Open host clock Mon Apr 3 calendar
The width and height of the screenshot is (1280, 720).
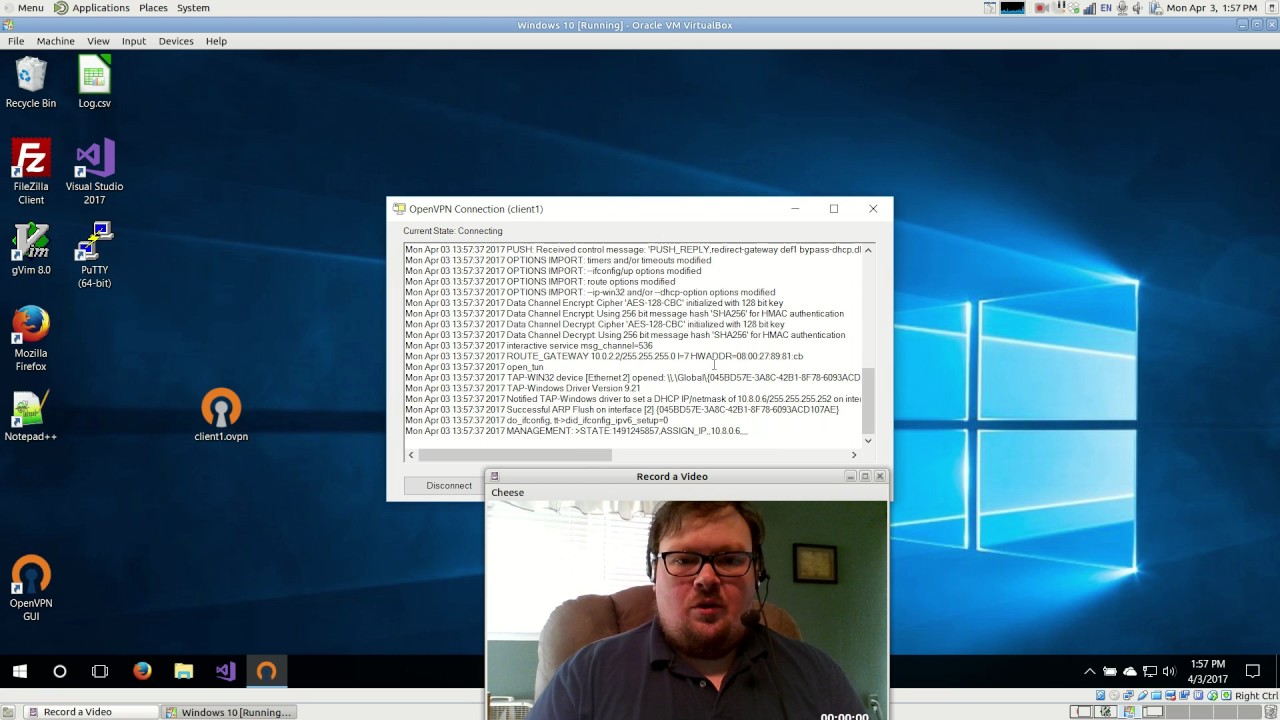coord(1211,8)
